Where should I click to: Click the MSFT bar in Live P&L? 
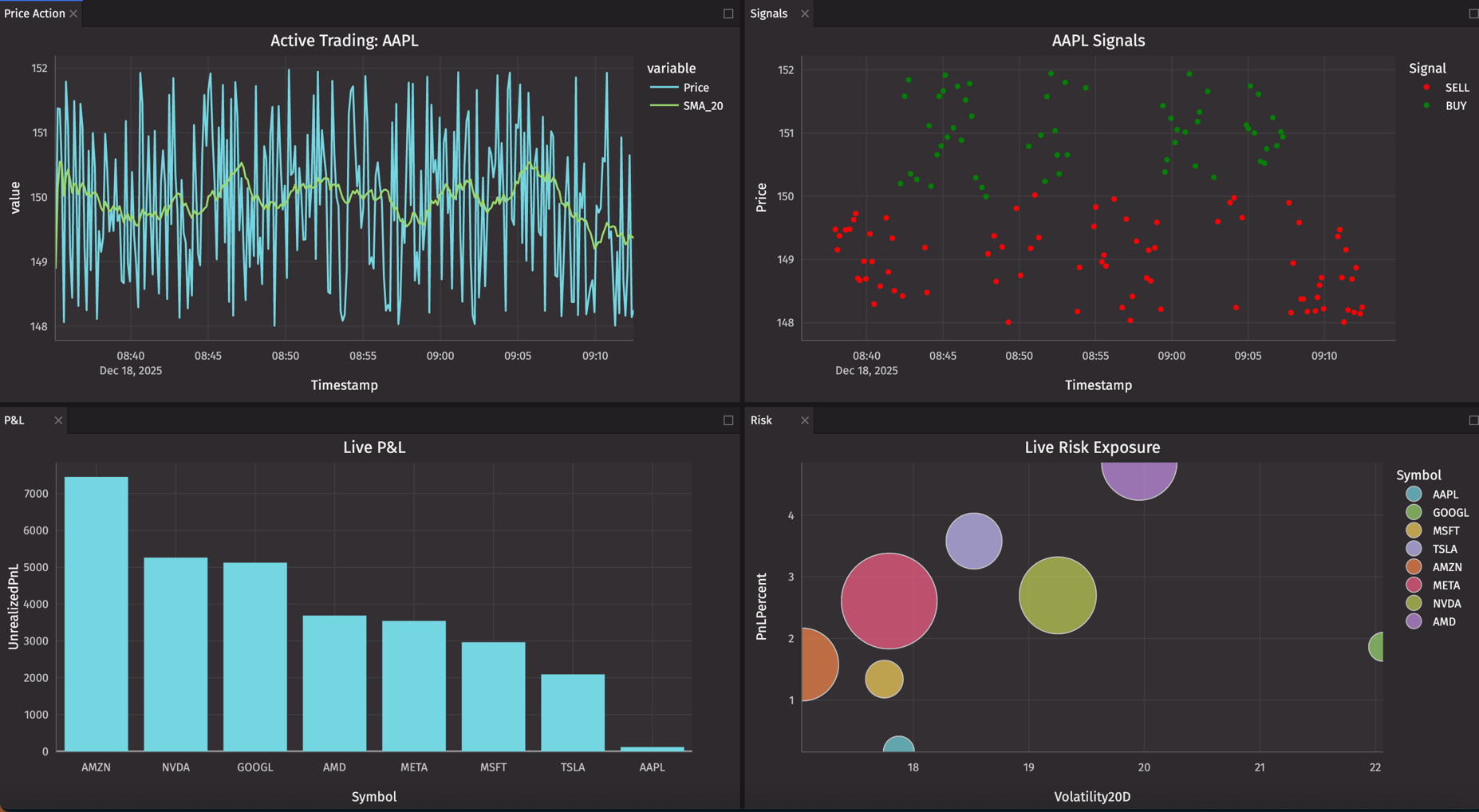coord(493,696)
